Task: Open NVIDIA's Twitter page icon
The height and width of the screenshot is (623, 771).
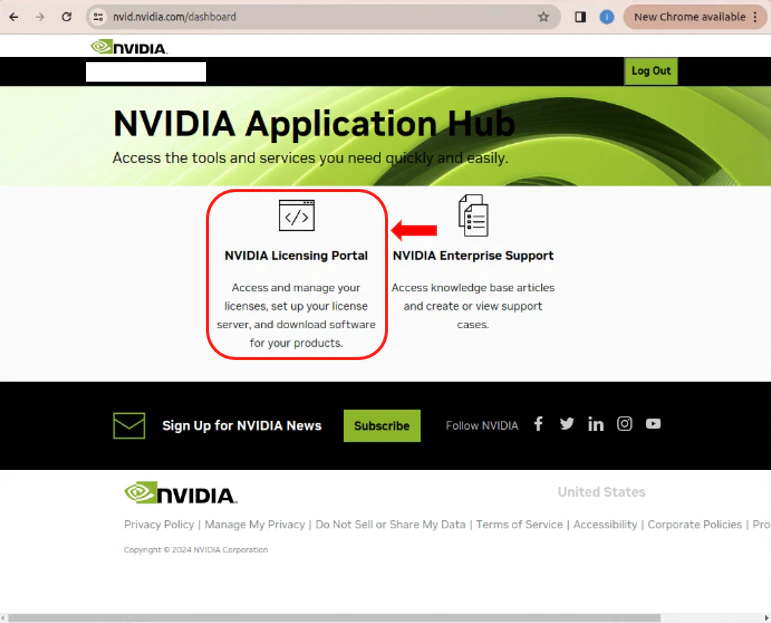Action: click(x=566, y=424)
